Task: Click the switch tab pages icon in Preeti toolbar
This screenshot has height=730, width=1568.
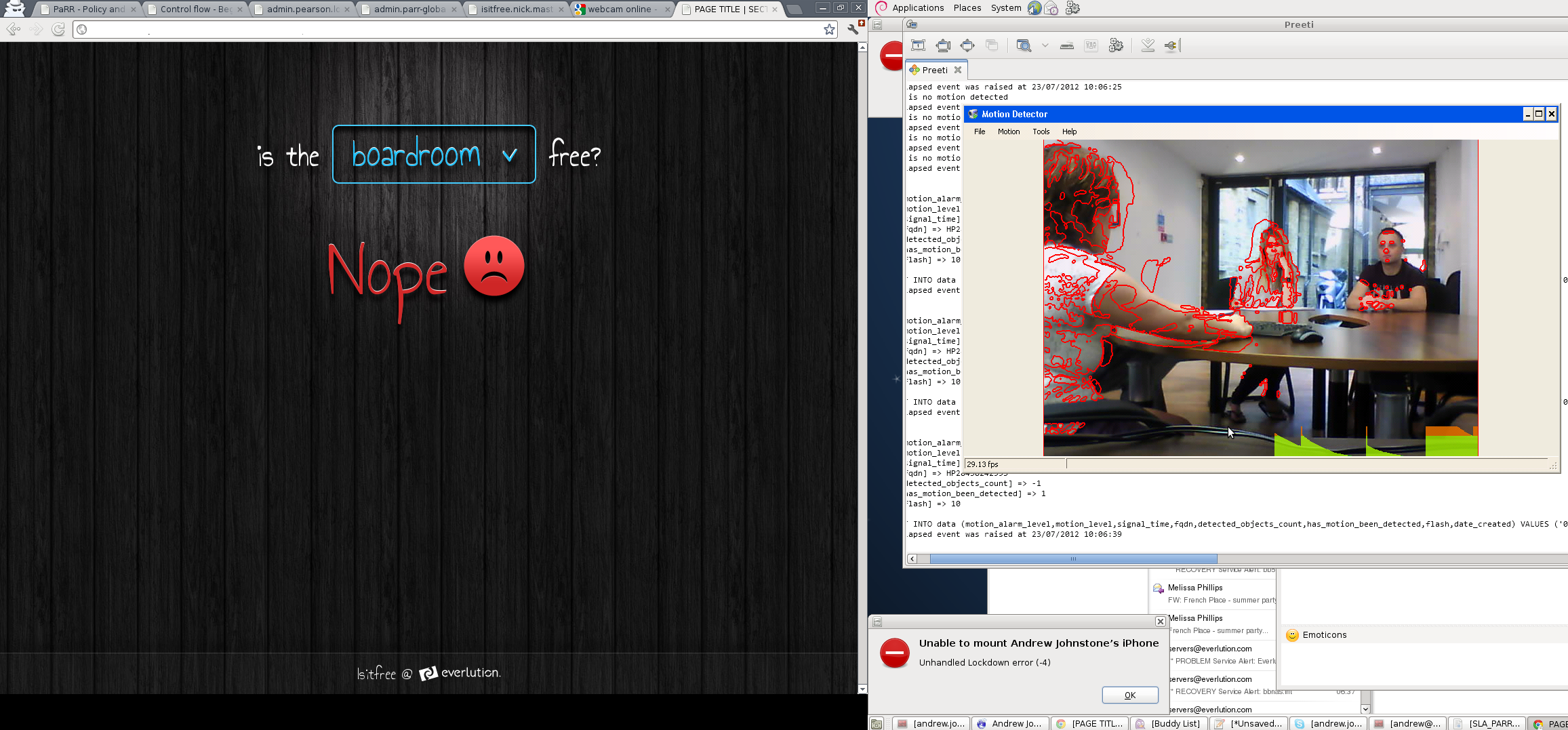Action: tap(992, 45)
